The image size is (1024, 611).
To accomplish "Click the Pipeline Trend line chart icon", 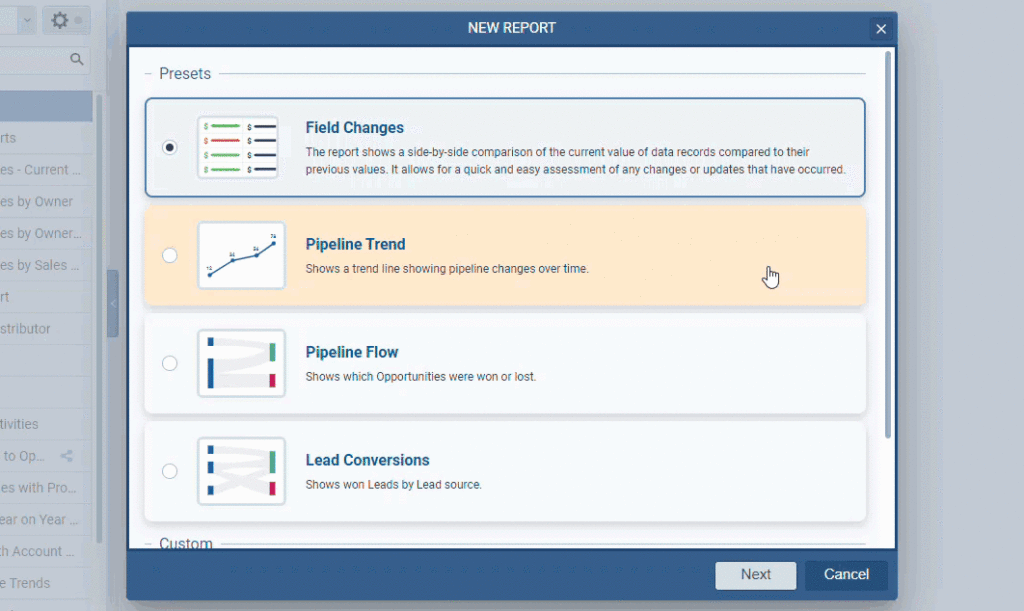I will point(241,255).
